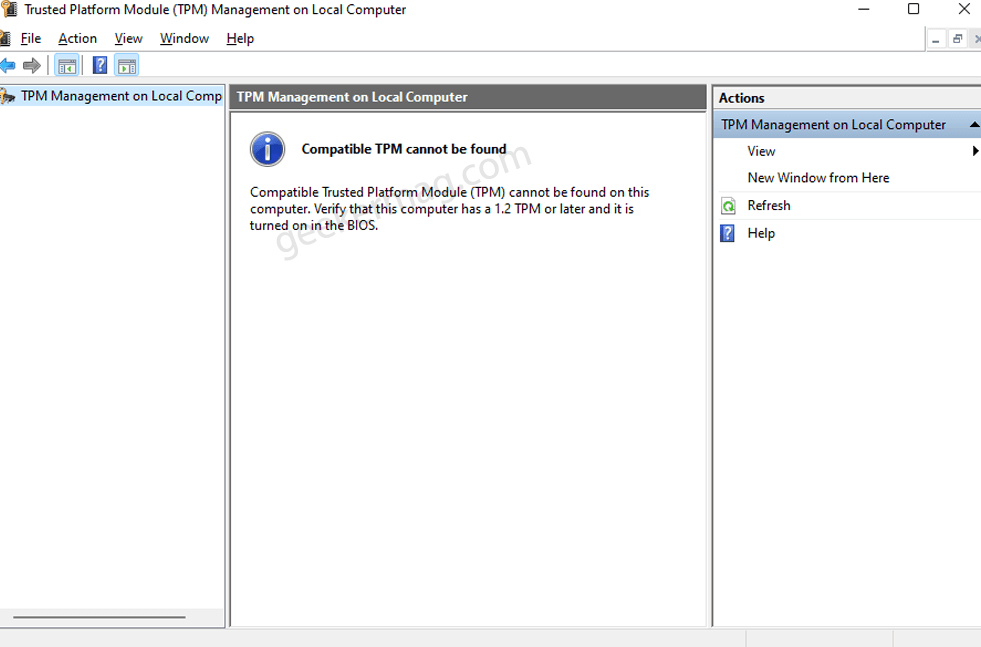Collapse TPM Management on Local Computer actions section
This screenshot has height=647, width=981.
tap(974, 125)
